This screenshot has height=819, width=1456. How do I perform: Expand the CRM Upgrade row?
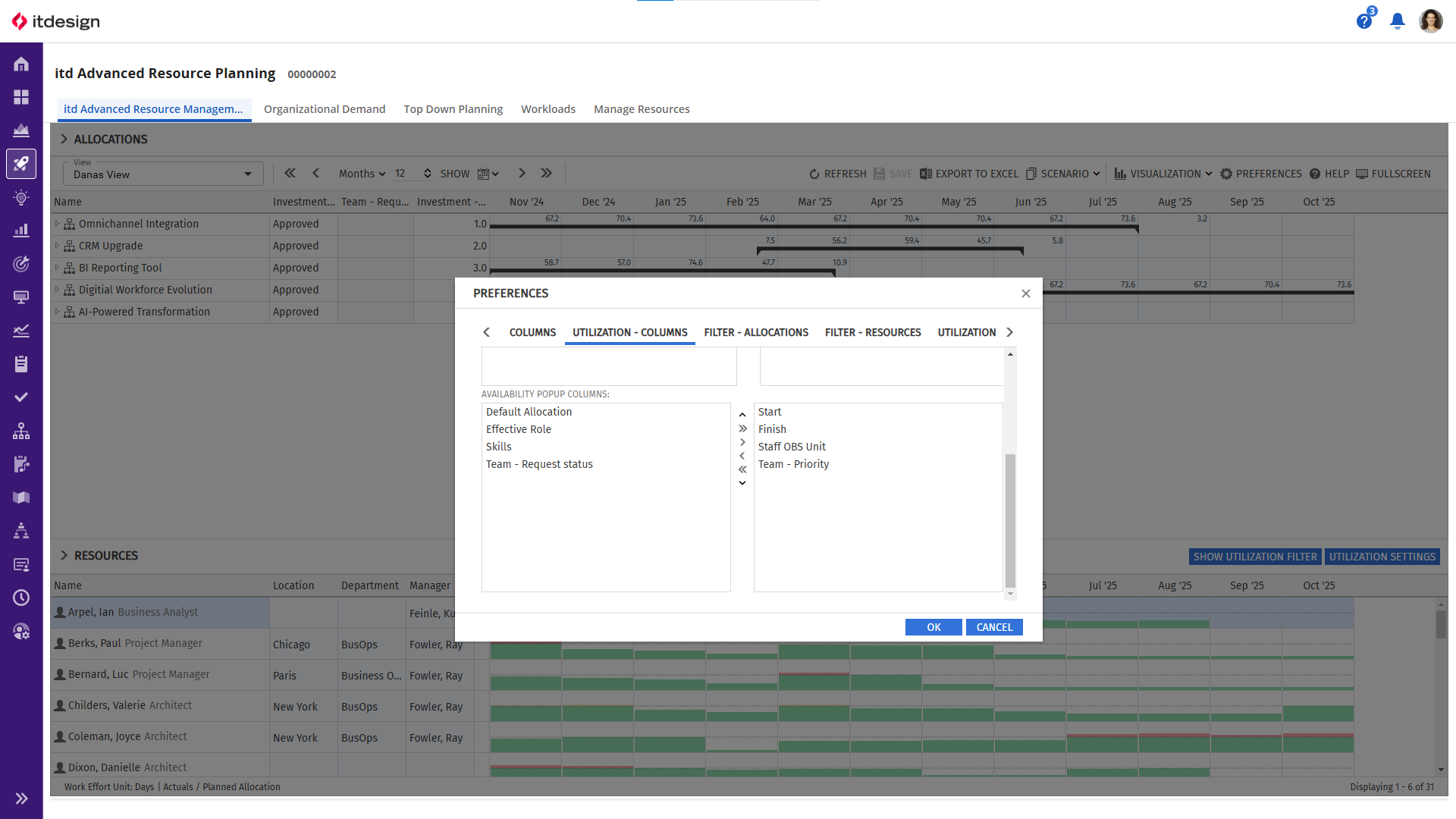pos(57,246)
